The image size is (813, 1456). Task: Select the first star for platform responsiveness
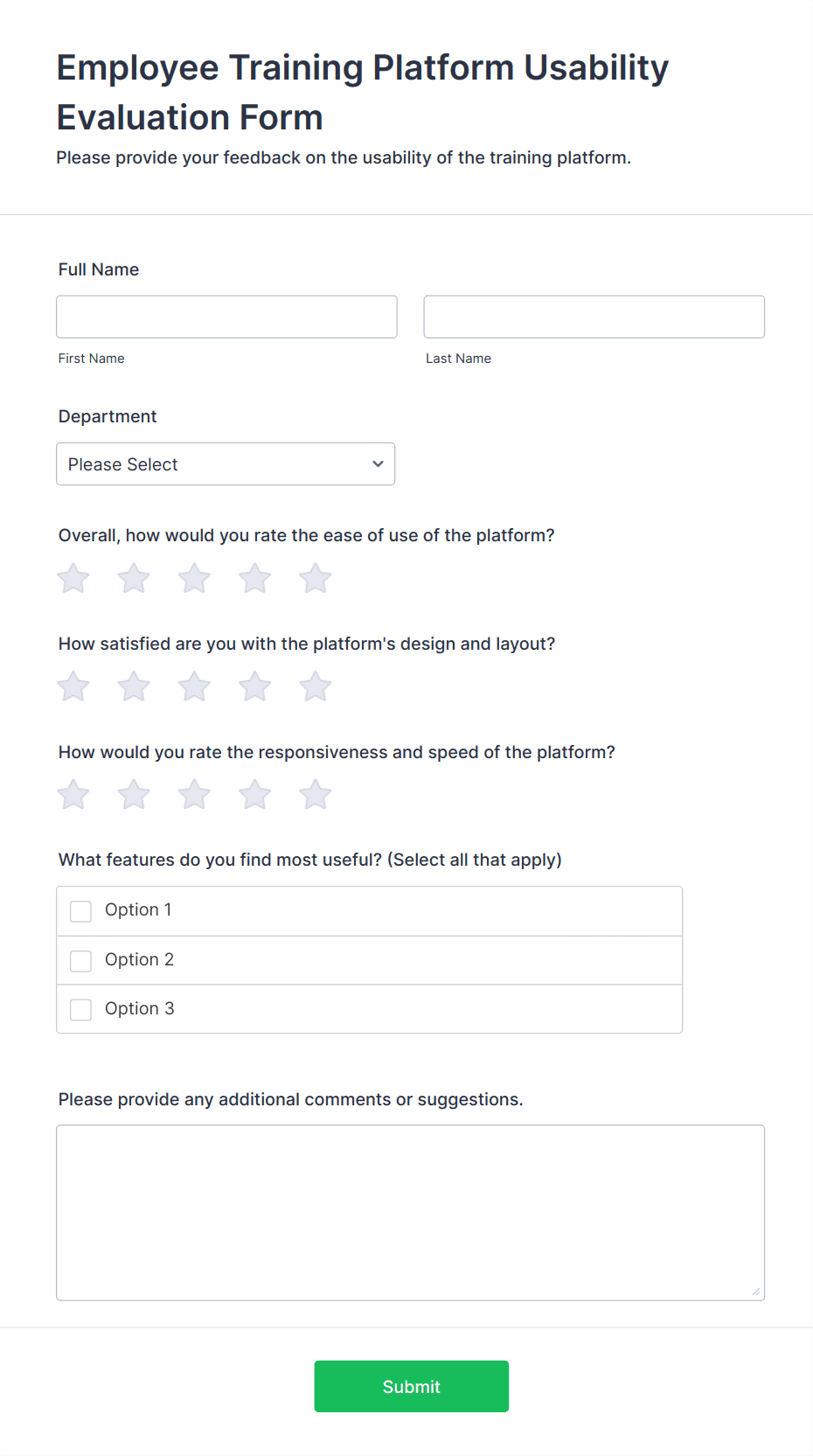coord(73,795)
